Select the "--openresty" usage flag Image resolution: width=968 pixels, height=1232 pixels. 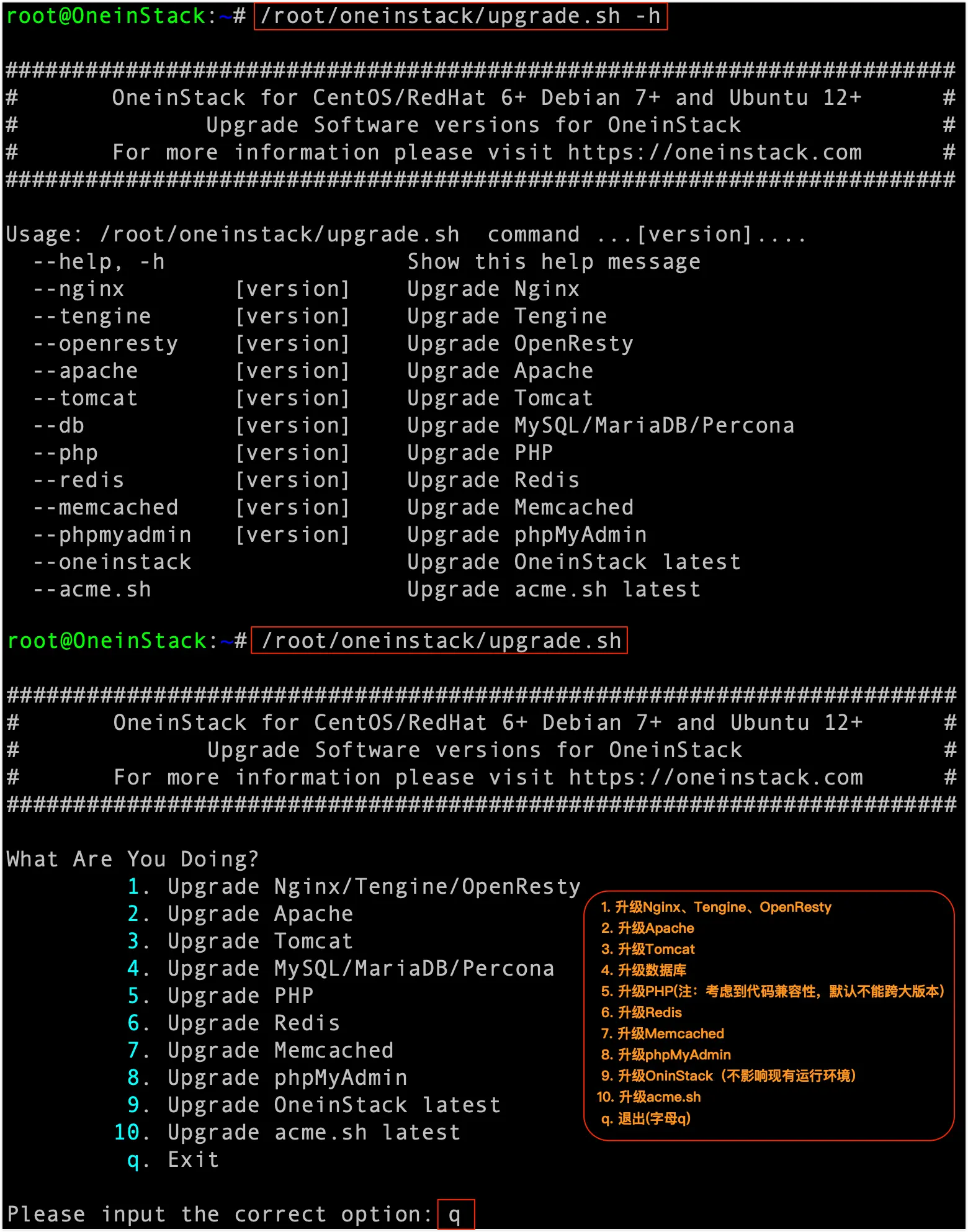coord(105,344)
